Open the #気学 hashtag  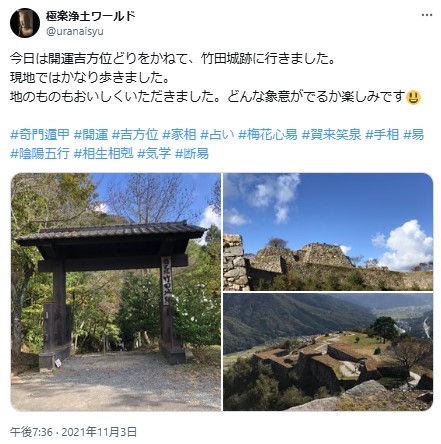click(x=154, y=153)
